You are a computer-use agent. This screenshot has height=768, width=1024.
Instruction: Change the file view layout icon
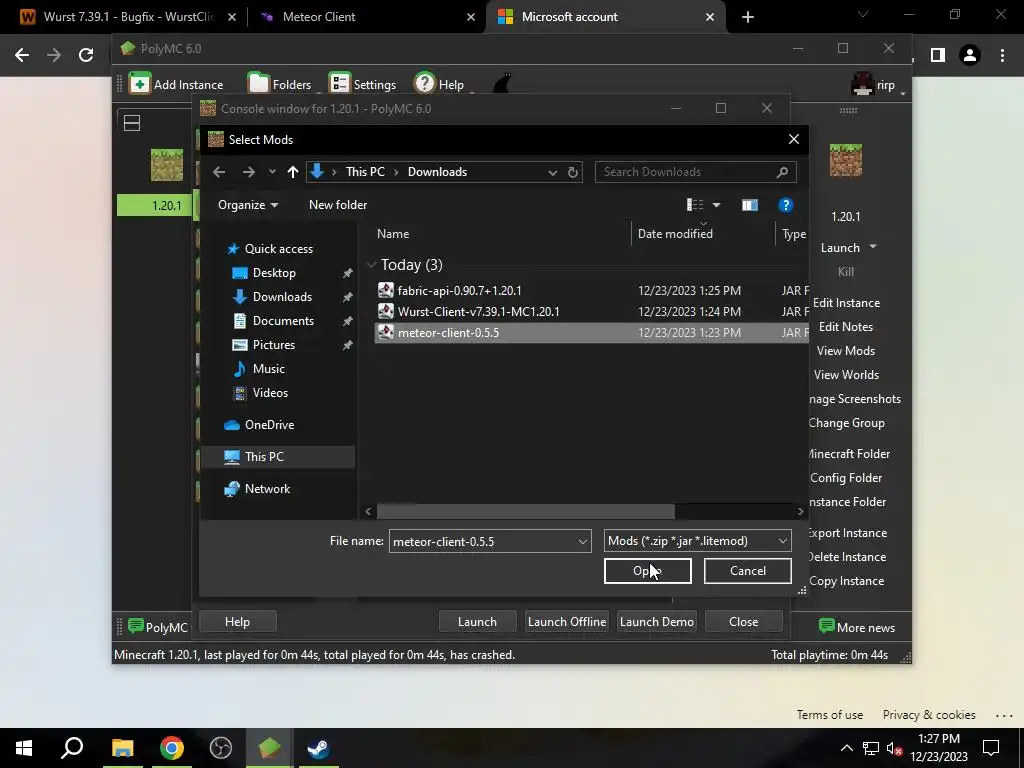(x=695, y=205)
